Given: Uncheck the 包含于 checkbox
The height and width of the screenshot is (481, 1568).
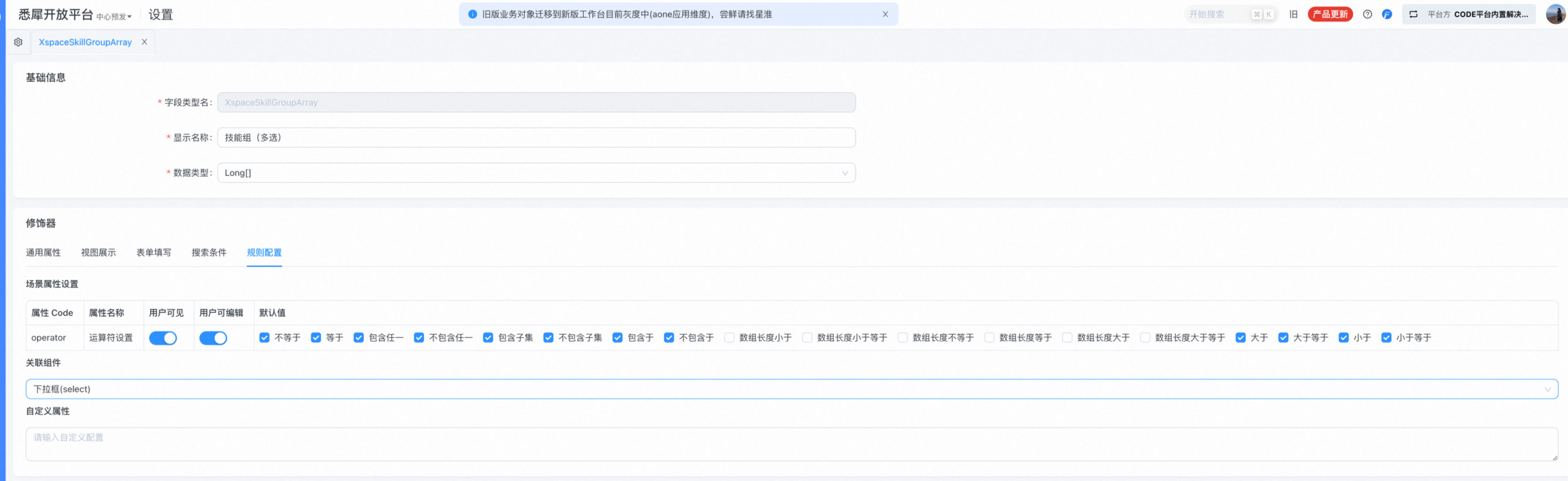Looking at the screenshot, I should pyautogui.click(x=617, y=337).
